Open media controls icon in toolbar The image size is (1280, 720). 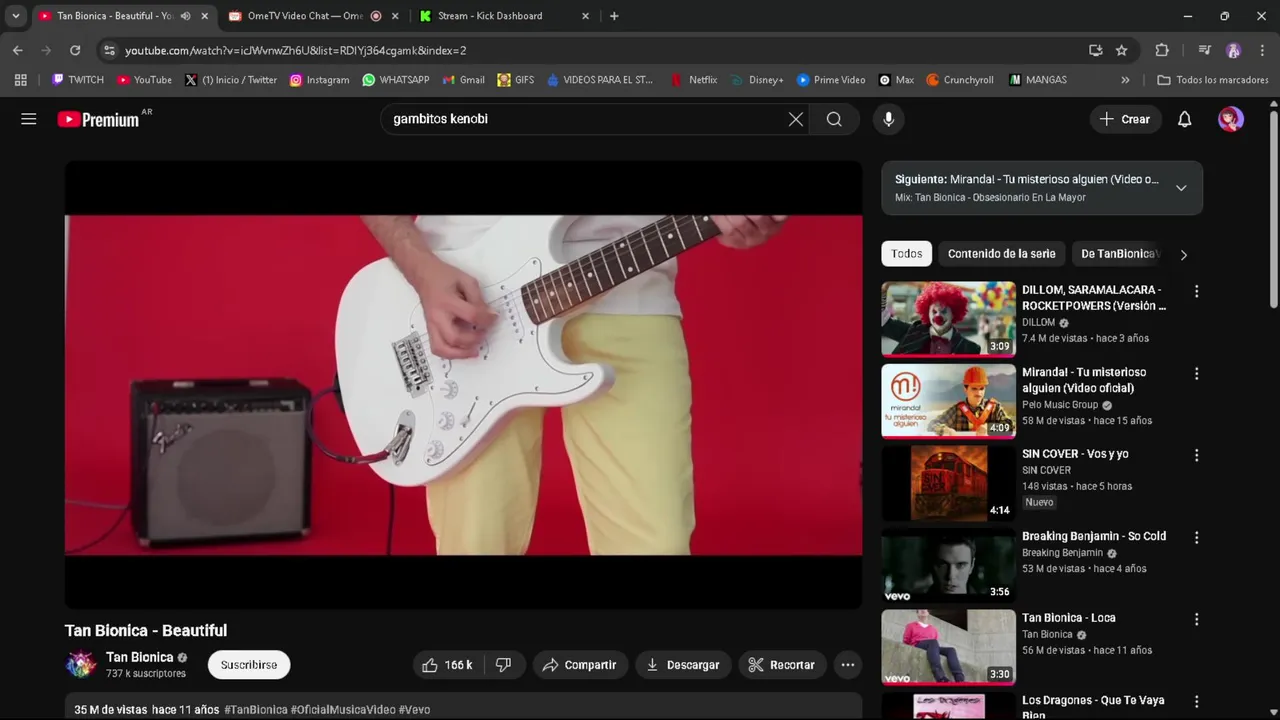[1204, 50]
